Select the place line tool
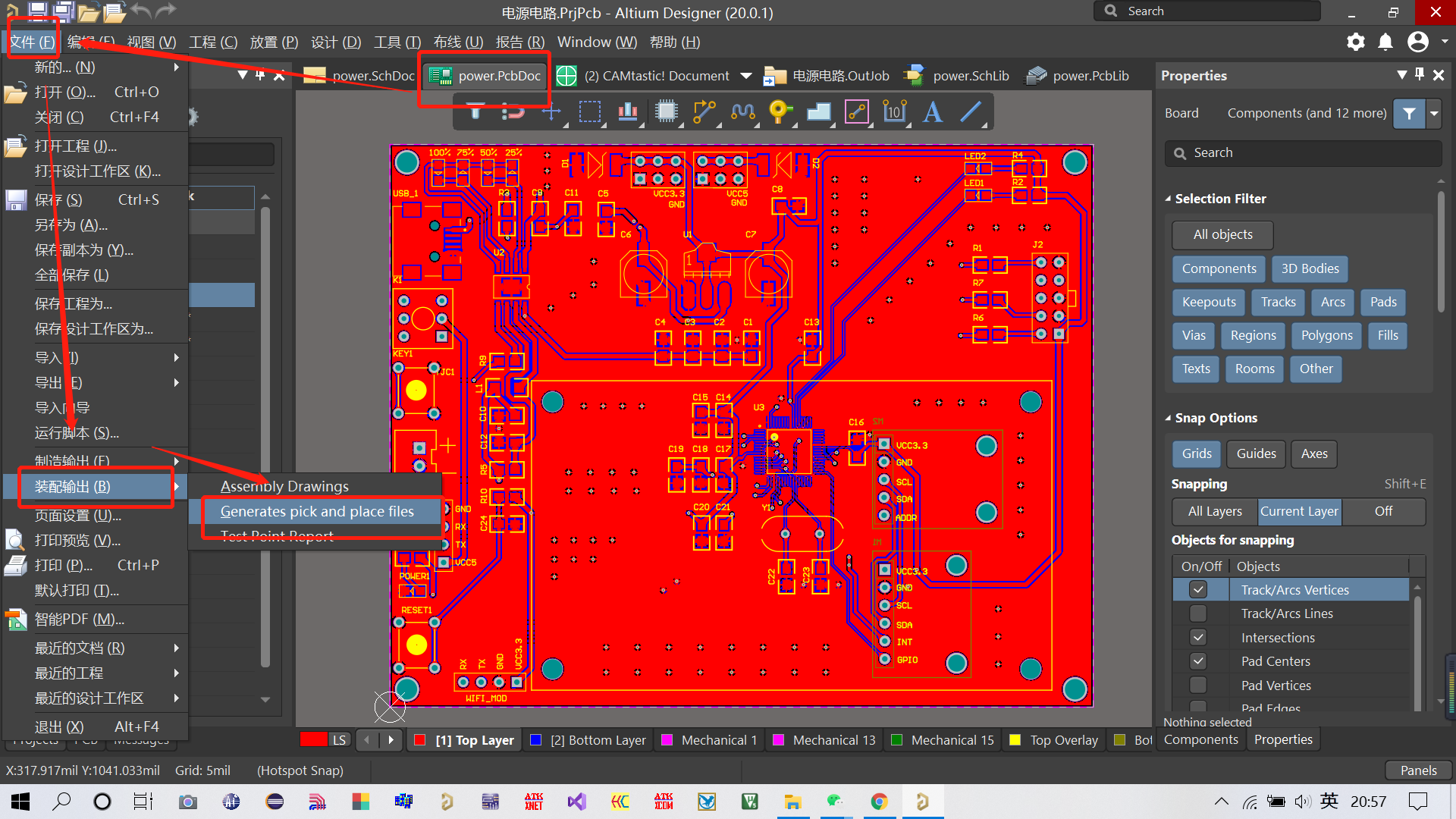Image resolution: width=1456 pixels, height=819 pixels. pyautogui.click(x=970, y=112)
